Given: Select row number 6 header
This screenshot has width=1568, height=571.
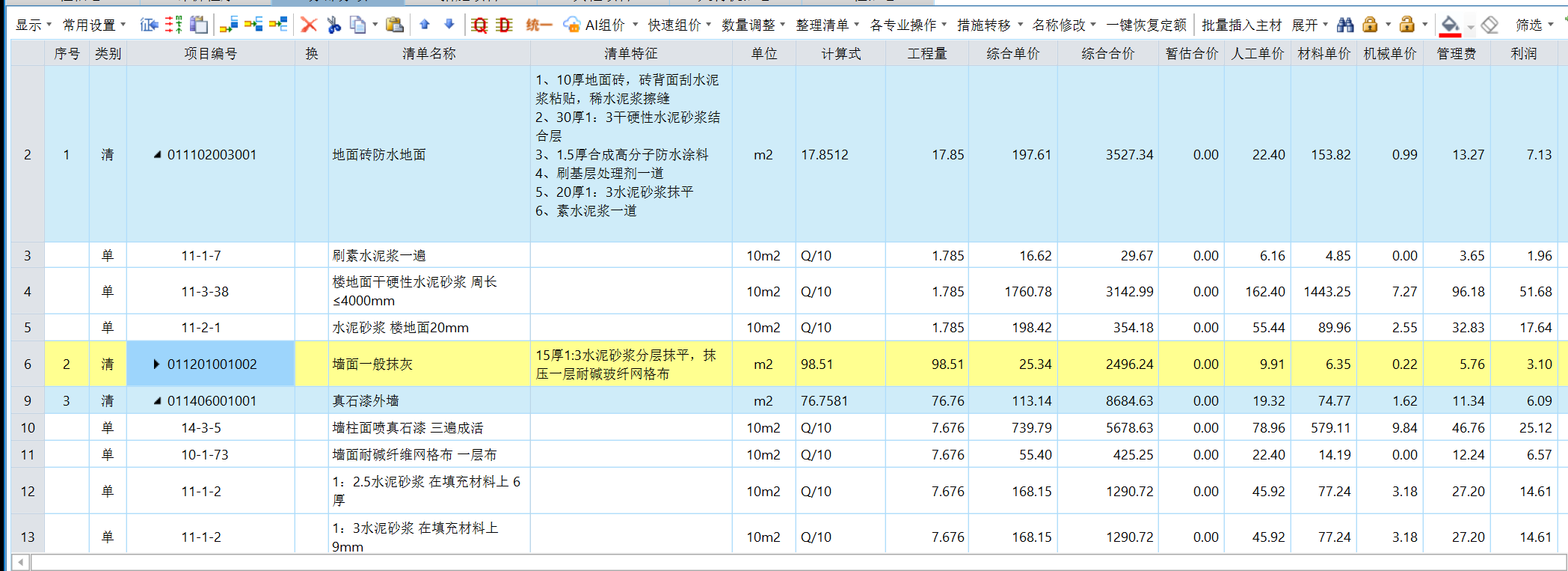Looking at the screenshot, I should tap(28, 364).
